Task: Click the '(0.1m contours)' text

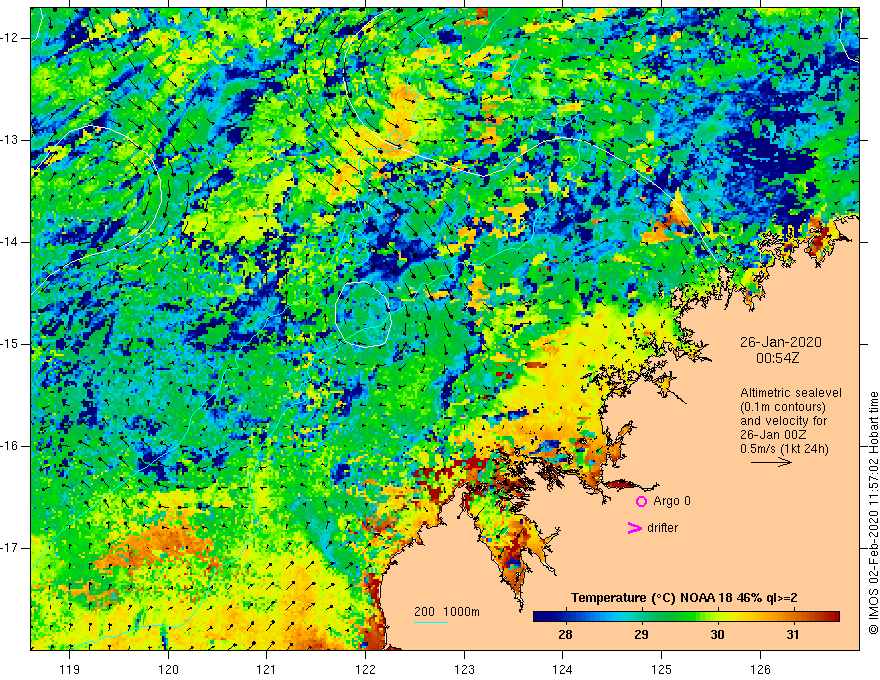Action: [x=783, y=407]
